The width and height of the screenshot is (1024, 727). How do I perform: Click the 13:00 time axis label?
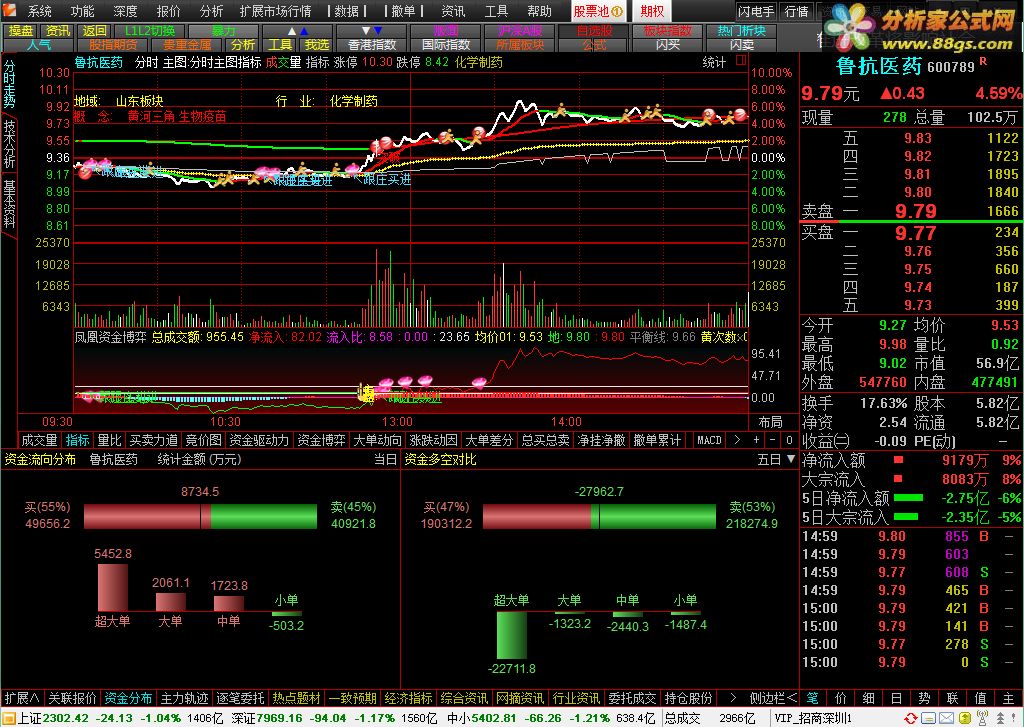click(x=397, y=422)
